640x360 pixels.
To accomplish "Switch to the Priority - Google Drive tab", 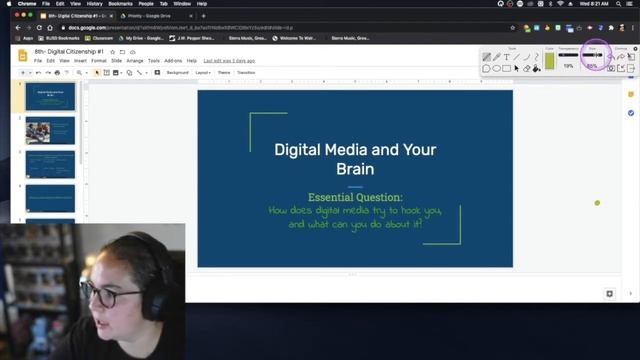I will [155, 16].
